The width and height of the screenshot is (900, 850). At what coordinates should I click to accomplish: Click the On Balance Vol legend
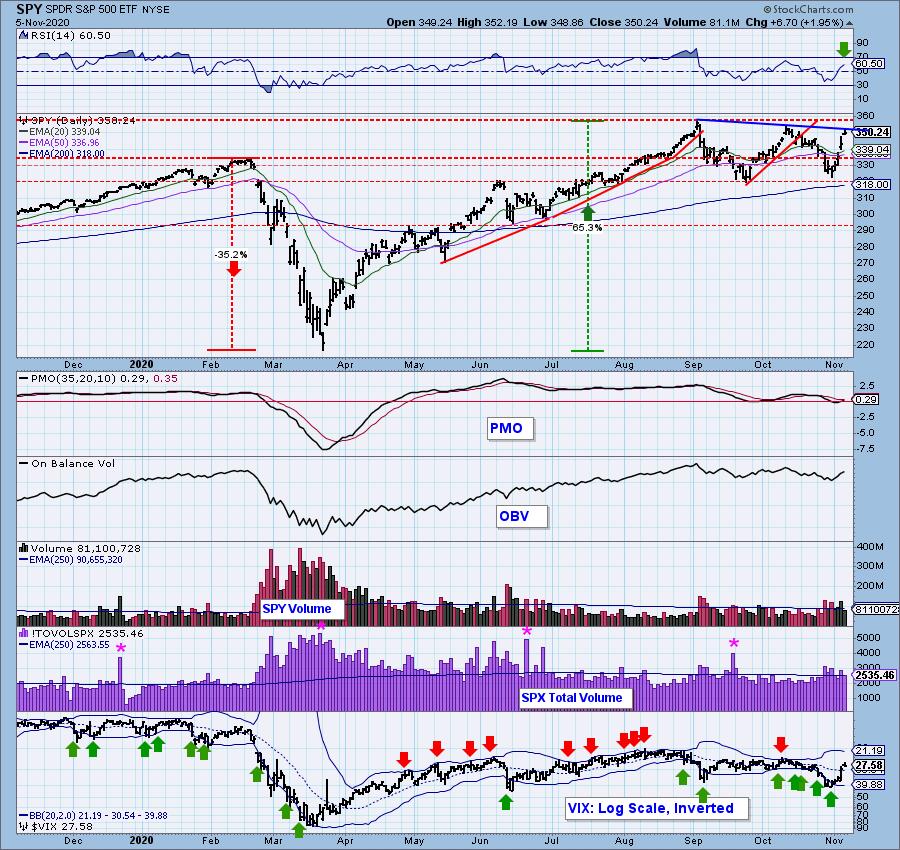pos(67,463)
